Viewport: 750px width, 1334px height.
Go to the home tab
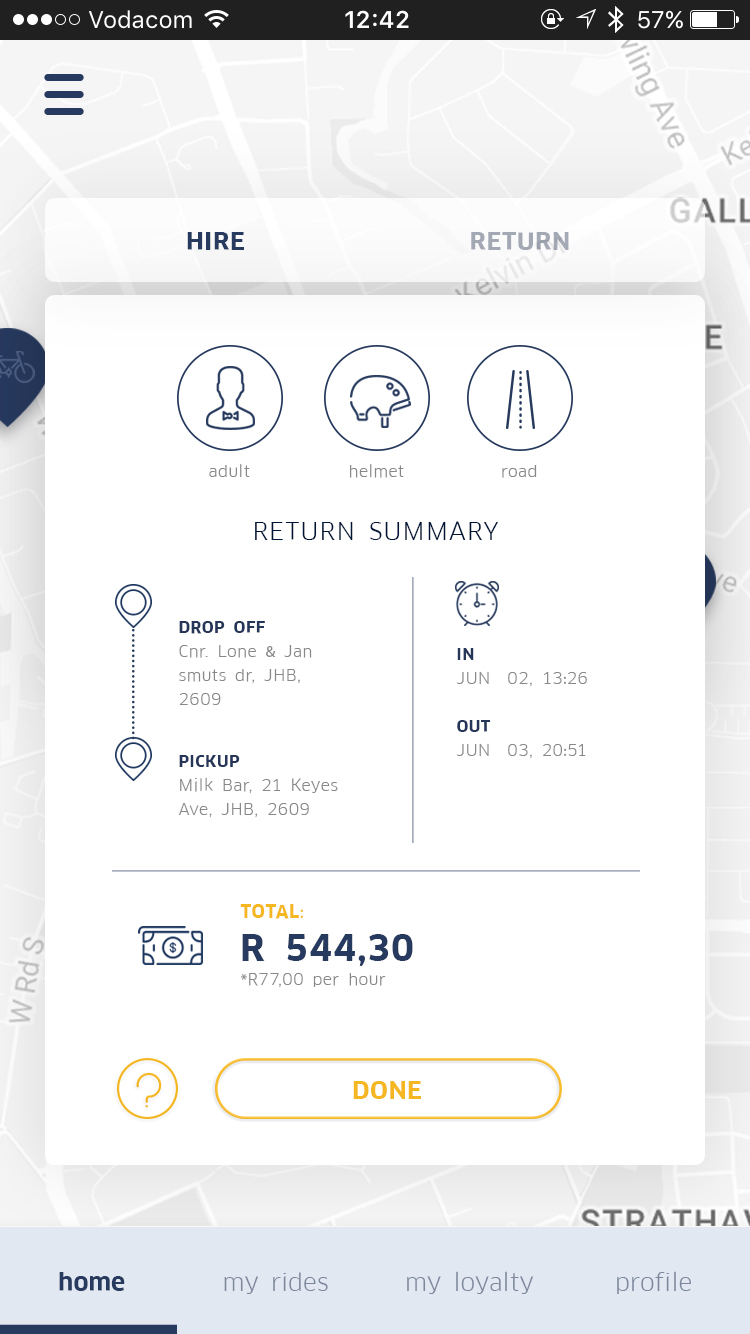point(92,1282)
